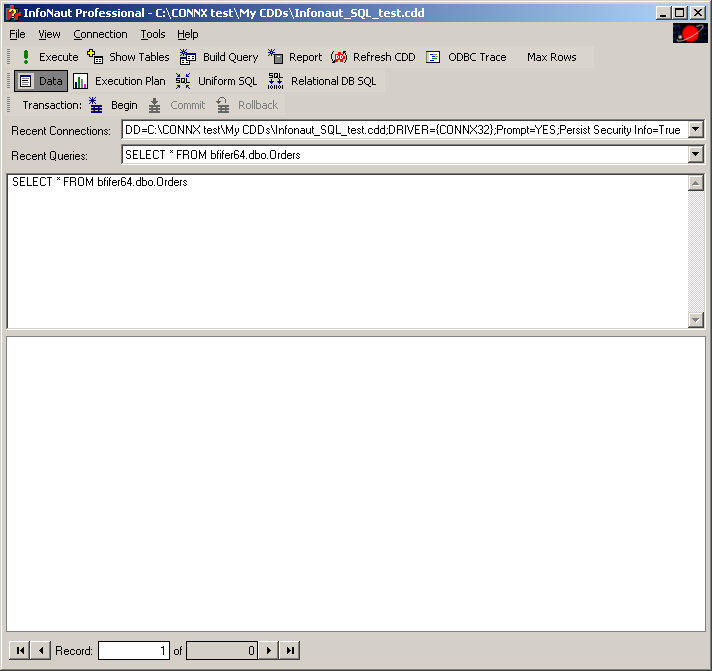Click the Begin label
The height and width of the screenshot is (671, 712).
click(x=124, y=105)
